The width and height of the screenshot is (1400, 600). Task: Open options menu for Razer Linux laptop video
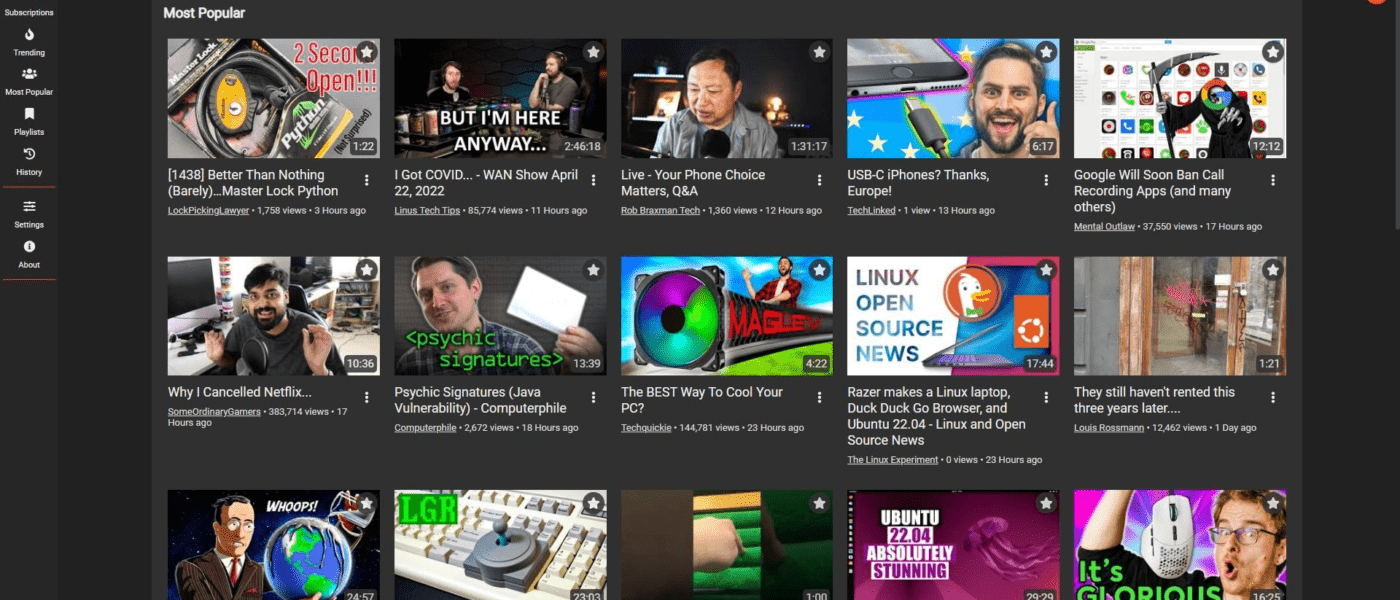[1046, 397]
